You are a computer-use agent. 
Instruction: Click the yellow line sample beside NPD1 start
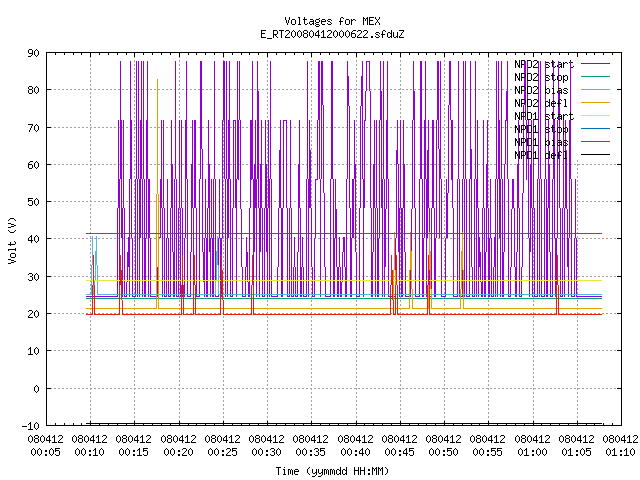click(596, 116)
